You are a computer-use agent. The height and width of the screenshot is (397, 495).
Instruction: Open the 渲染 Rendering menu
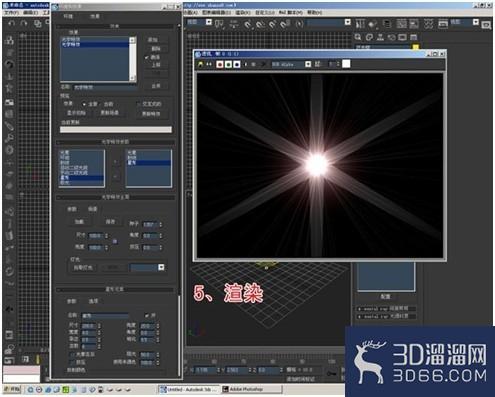click(243, 12)
